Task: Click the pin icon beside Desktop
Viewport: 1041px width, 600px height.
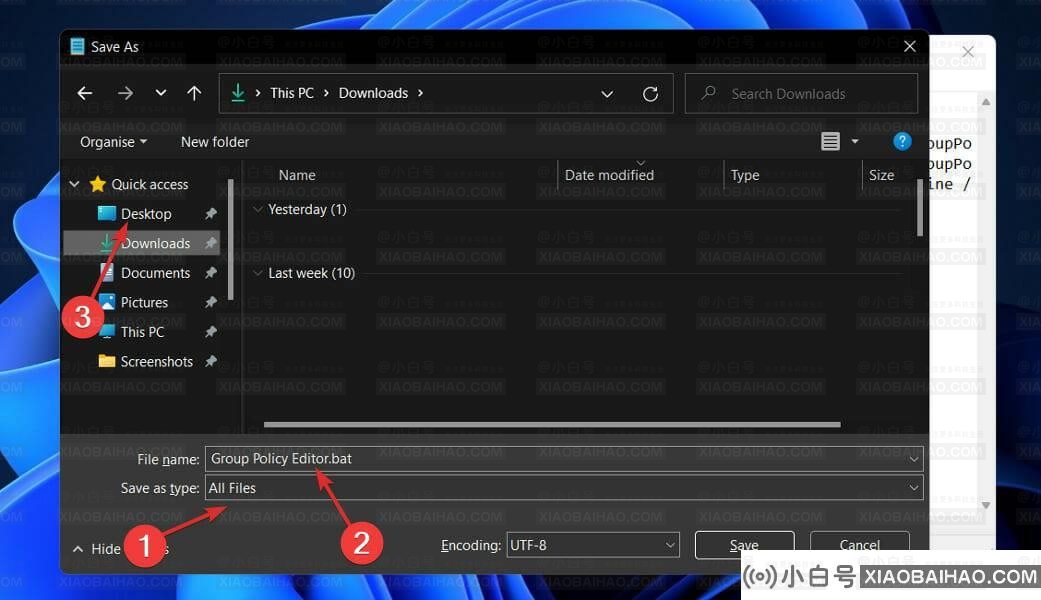Action: point(210,214)
